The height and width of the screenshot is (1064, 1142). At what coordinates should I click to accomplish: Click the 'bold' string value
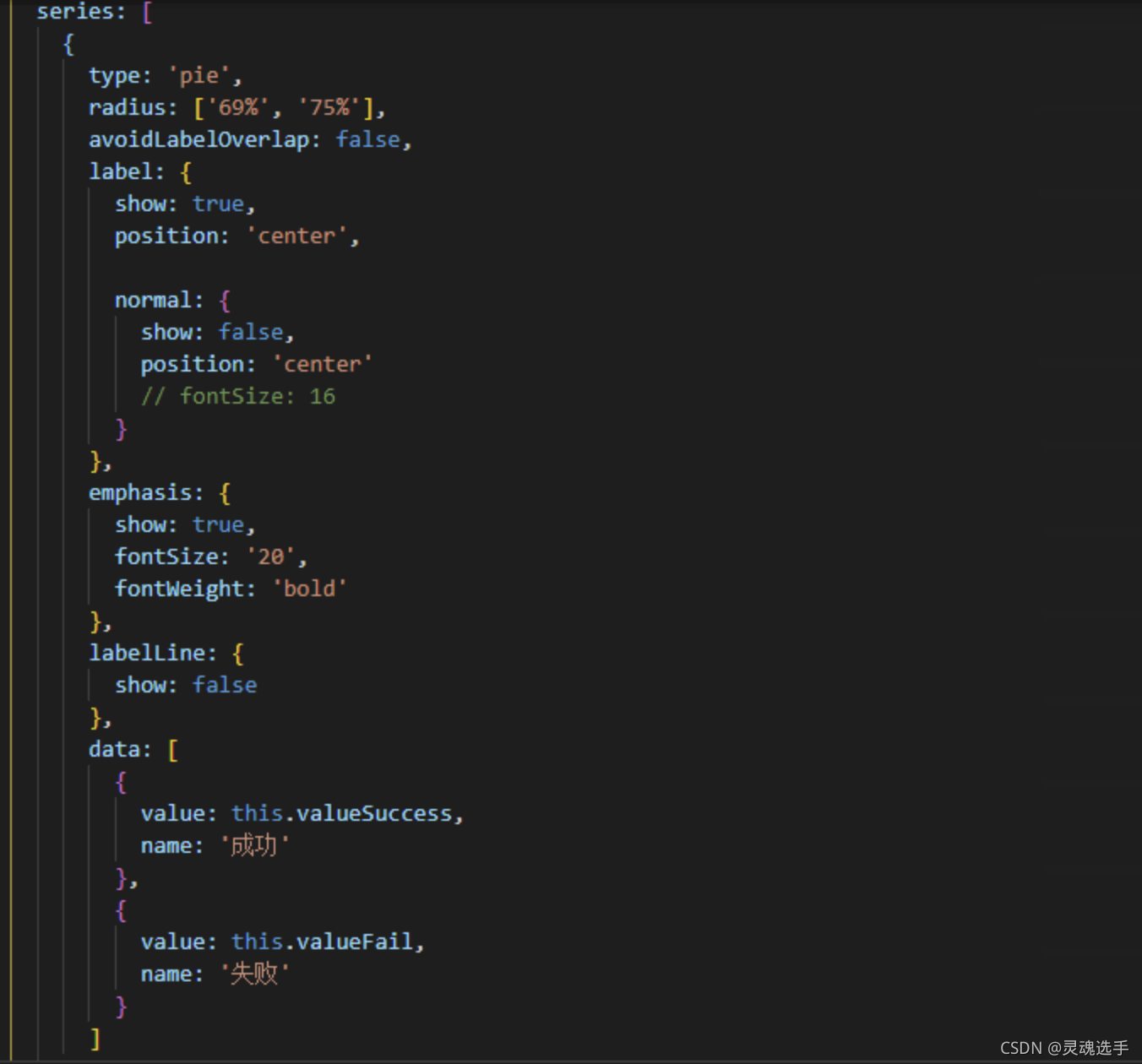[309, 589]
